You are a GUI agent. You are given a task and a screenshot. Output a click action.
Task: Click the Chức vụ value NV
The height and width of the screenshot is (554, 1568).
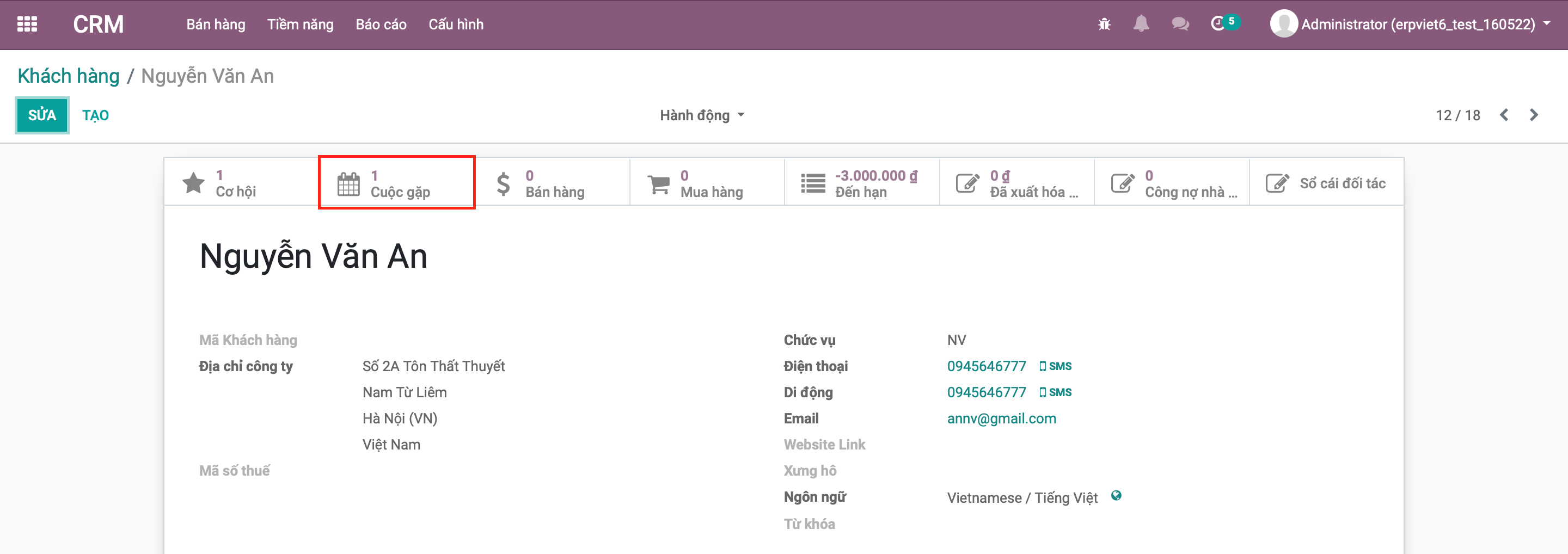click(956, 340)
